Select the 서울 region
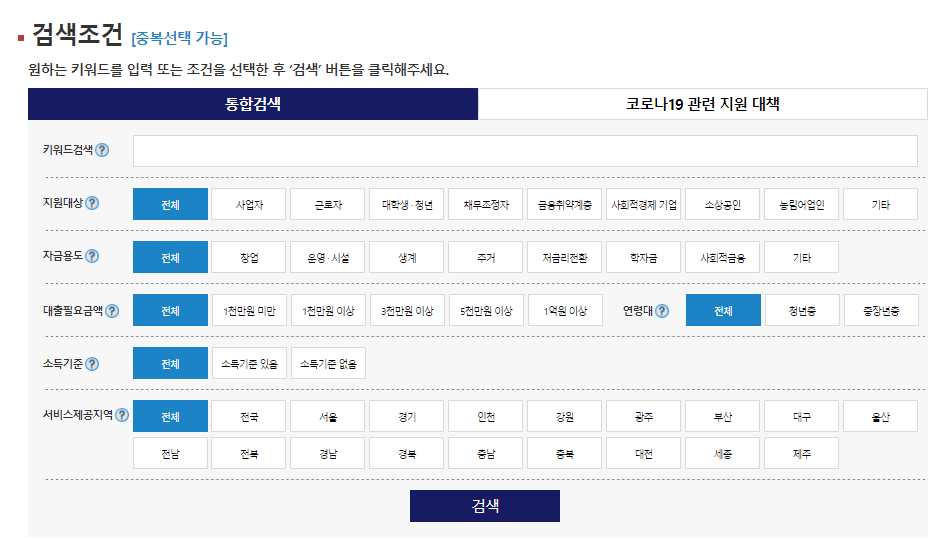Image resolution: width=942 pixels, height=538 pixels. [x=328, y=416]
